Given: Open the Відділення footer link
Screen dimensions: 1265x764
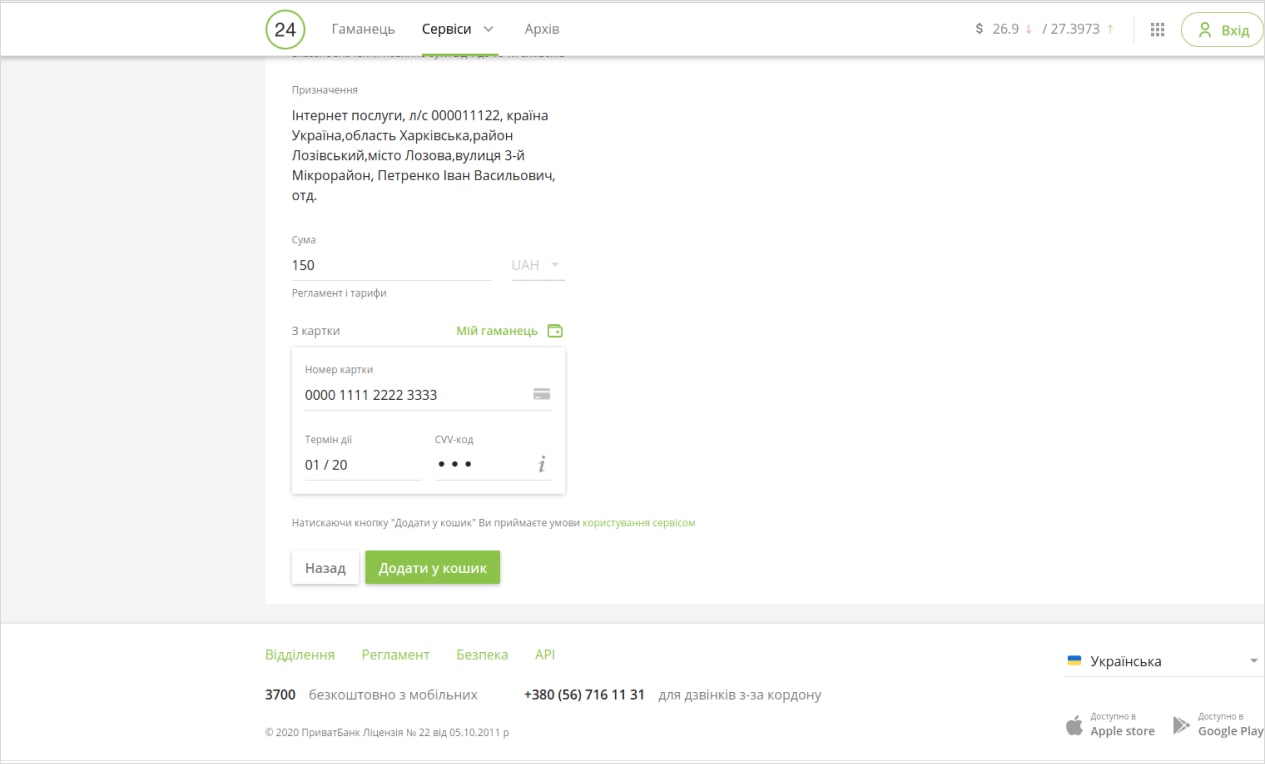Looking at the screenshot, I should [x=300, y=655].
